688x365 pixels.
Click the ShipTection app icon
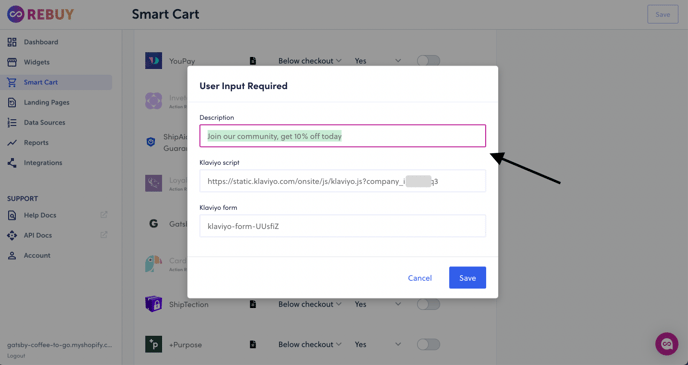point(154,304)
